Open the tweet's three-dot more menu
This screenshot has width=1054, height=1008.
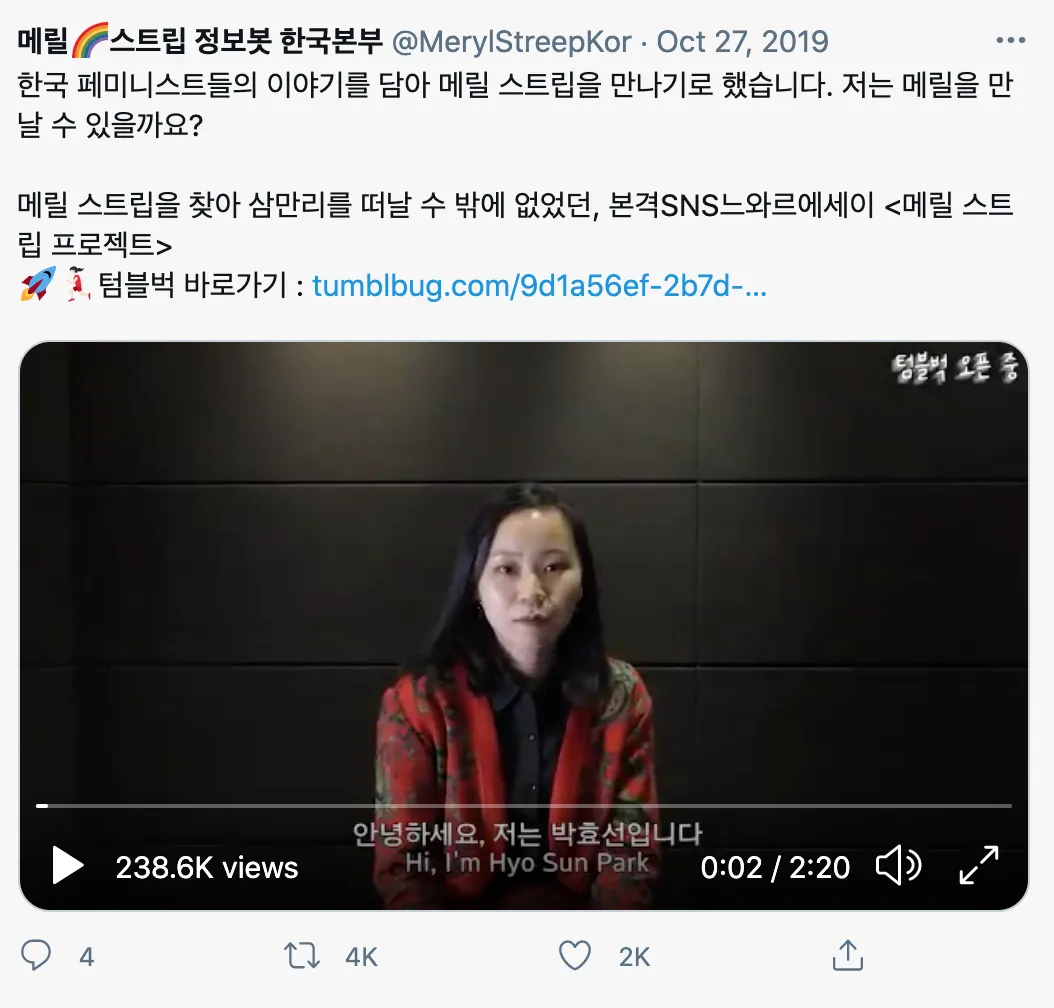1010,41
